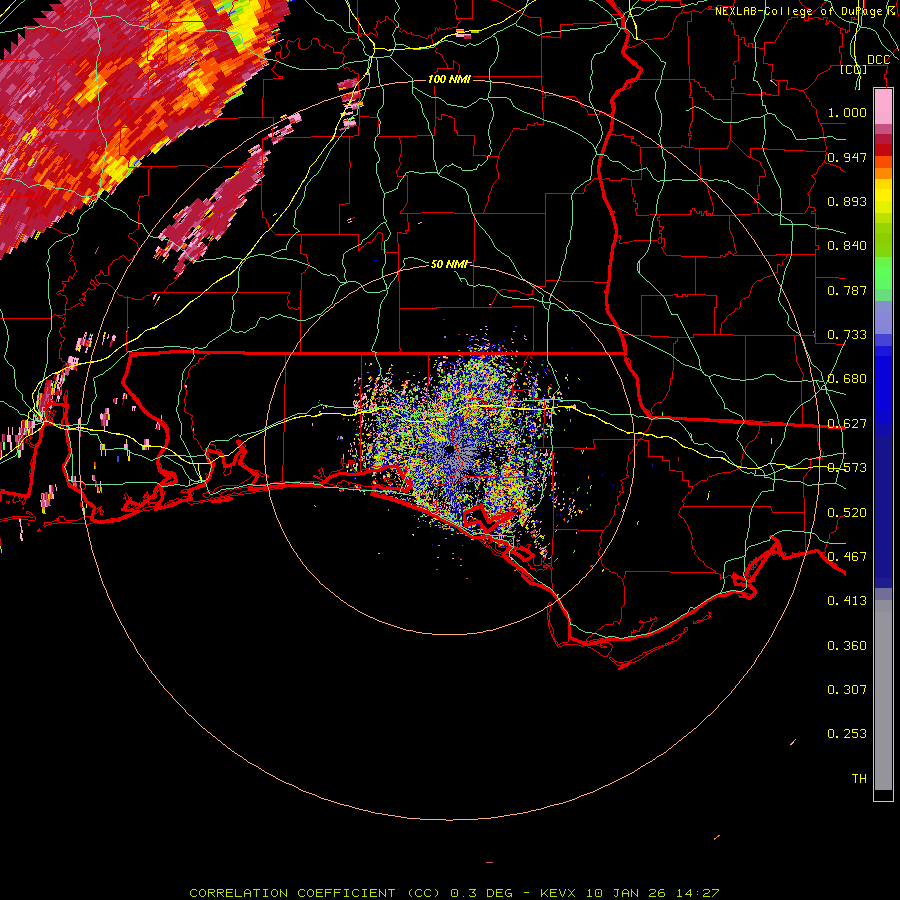Viewport: 900px width, 900px height.
Task: Select the 0.787 legend value
Action: coord(847,290)
